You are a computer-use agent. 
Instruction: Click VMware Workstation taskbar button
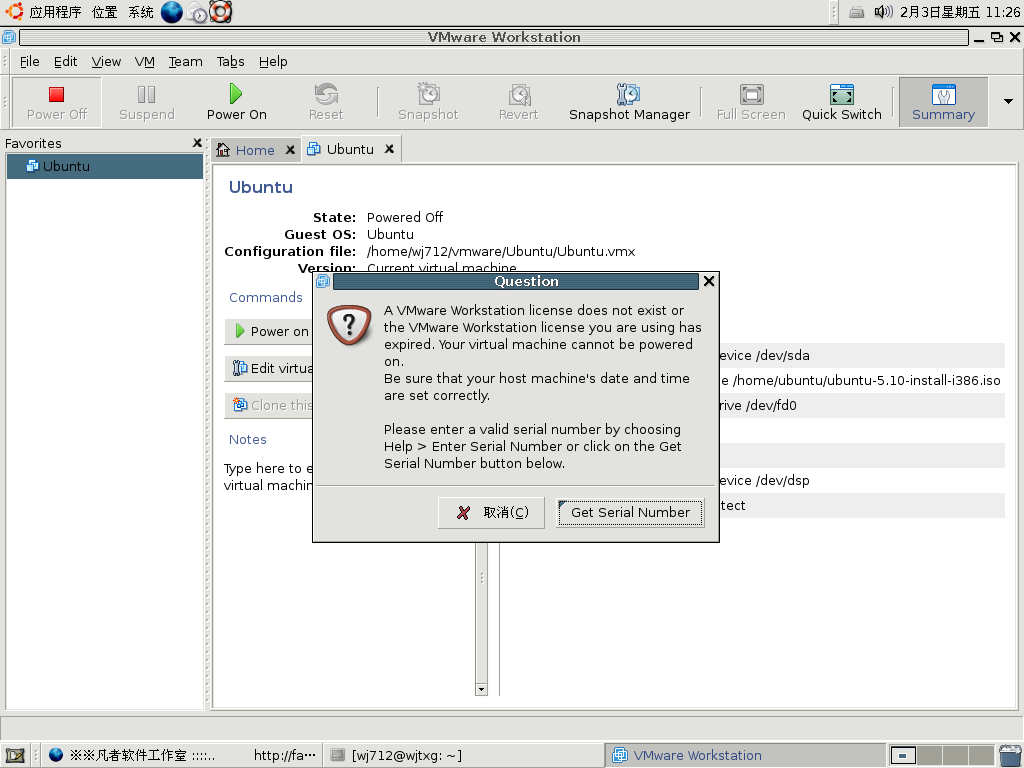click(744, 756)
